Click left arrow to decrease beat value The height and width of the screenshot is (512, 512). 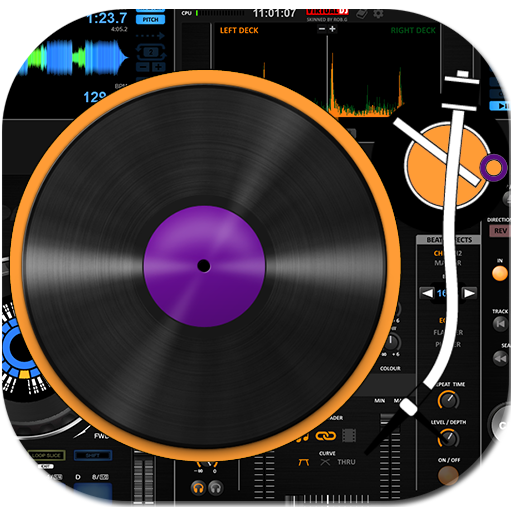click(x=427, y=293)
